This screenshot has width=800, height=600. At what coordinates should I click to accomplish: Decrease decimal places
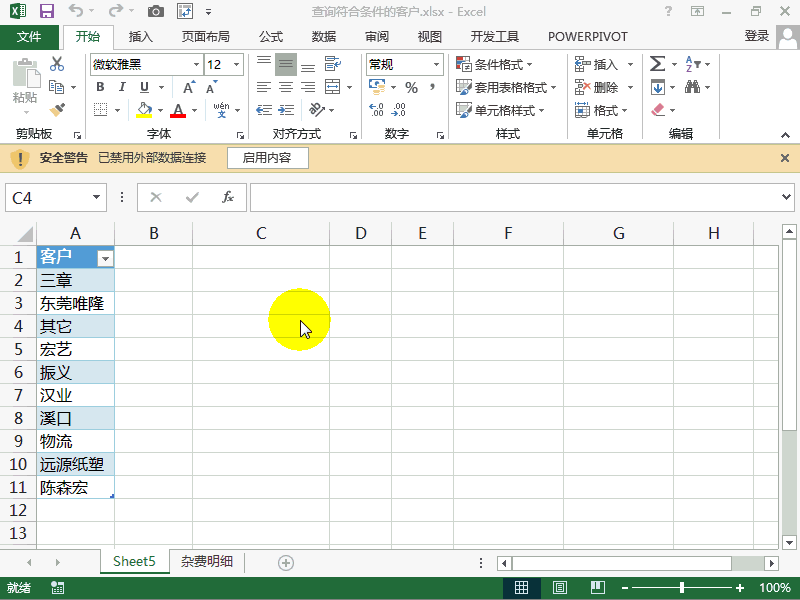coord(399,110)
